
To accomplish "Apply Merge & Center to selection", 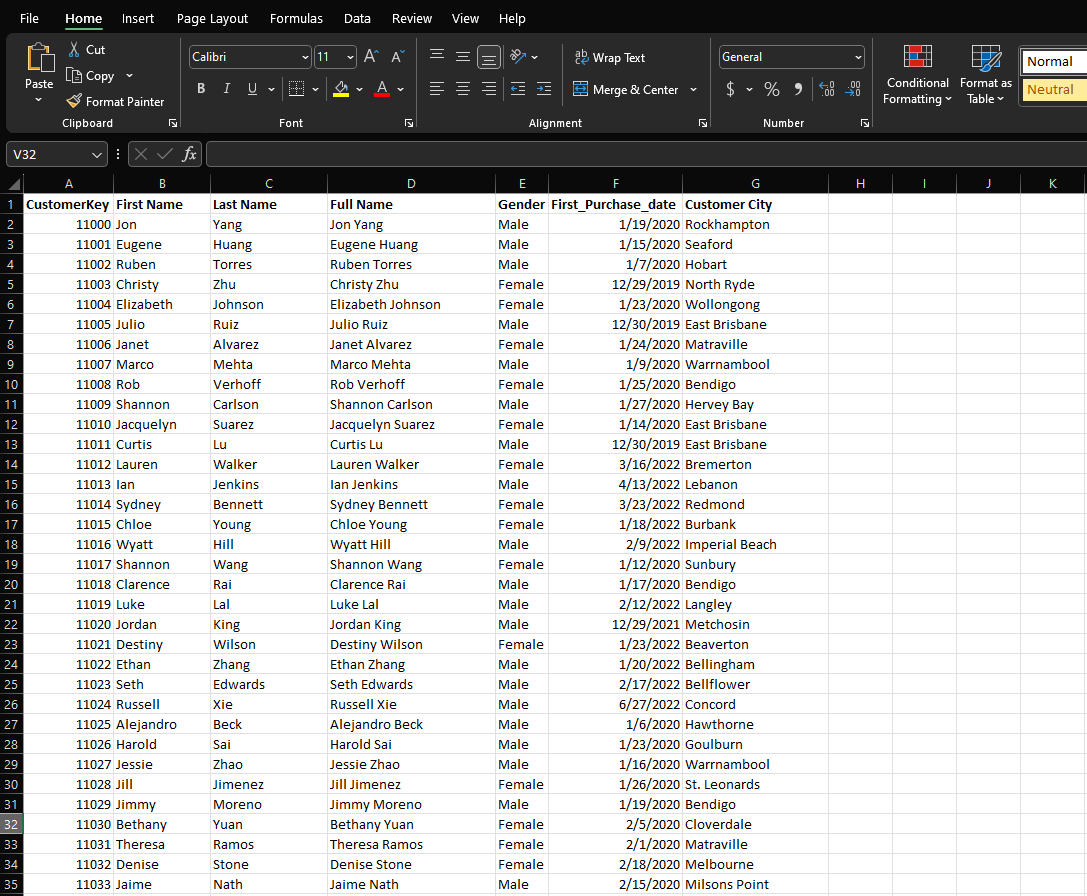I will tap(627, 89).
